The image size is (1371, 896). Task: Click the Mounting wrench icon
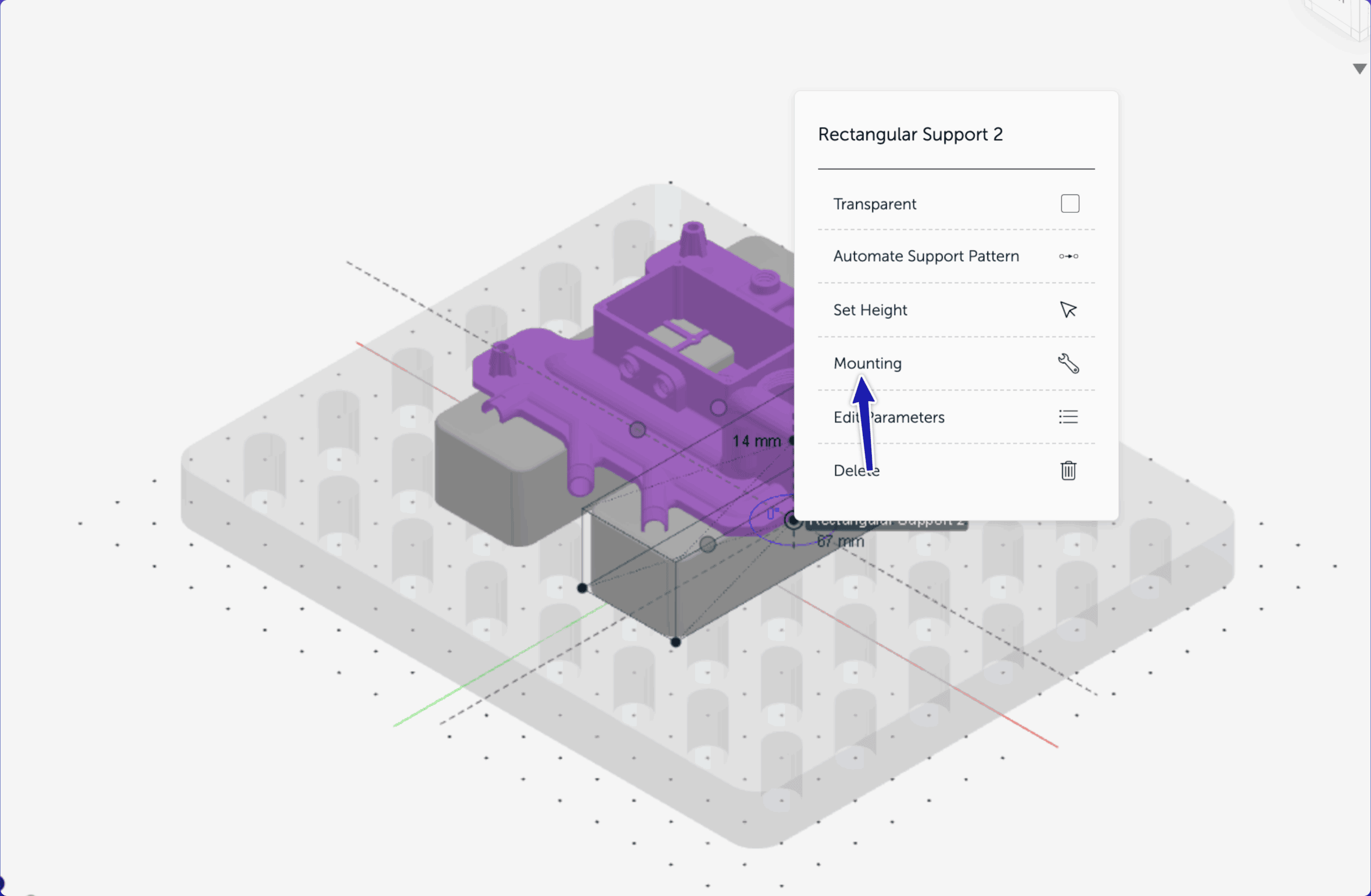pyautogui.click(x=1068, y=364)
